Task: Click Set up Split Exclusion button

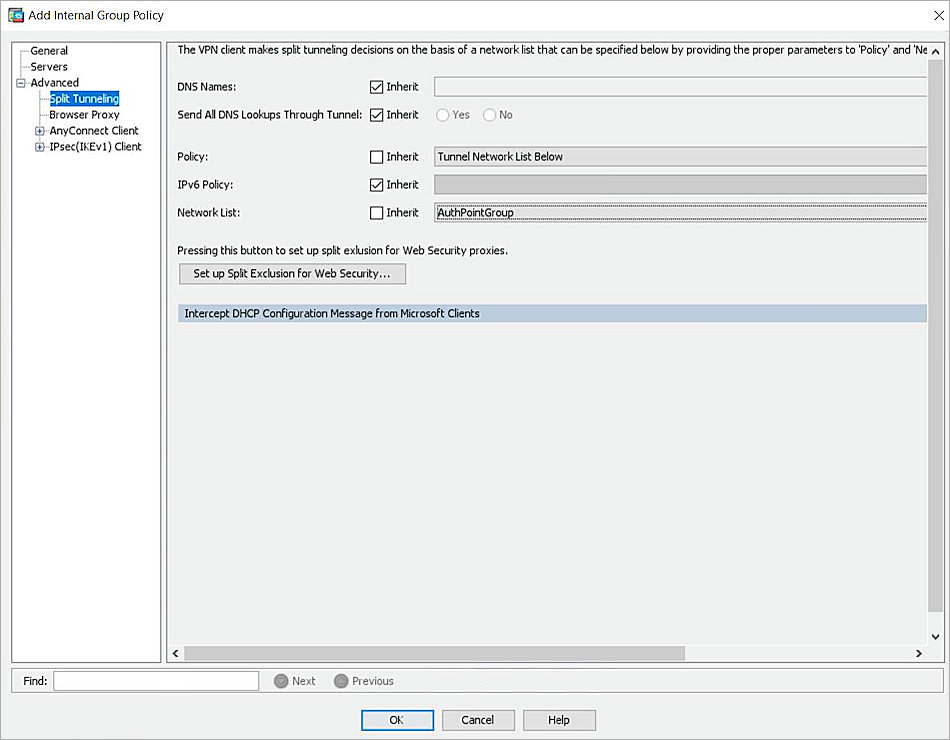Action: (292, 274)
